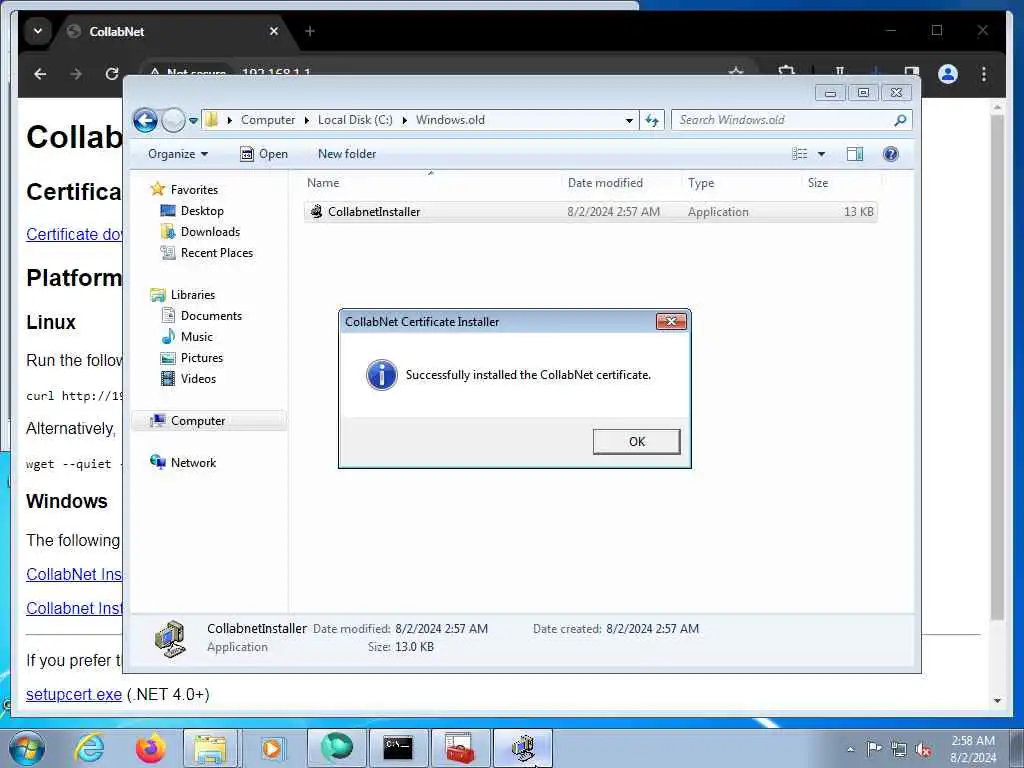Click Open in the Explorer toolbar
The image size is (1024, 768).
point(264,154)
